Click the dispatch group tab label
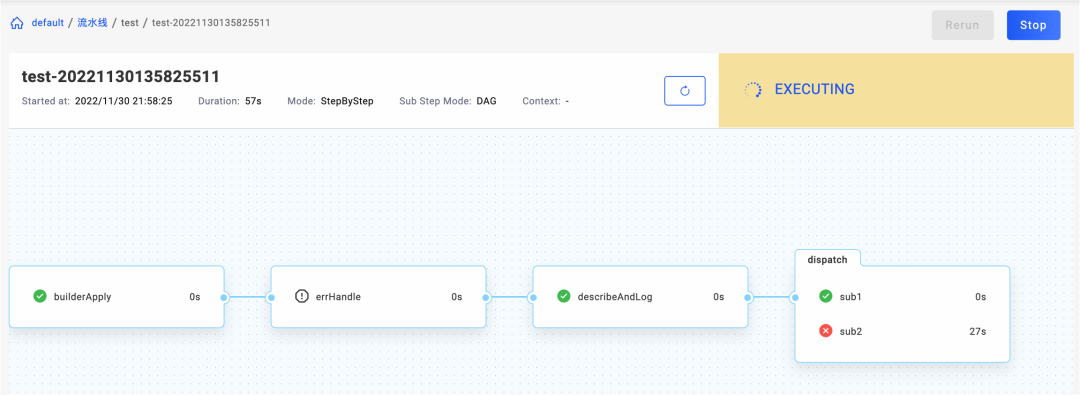 point(827,259)
